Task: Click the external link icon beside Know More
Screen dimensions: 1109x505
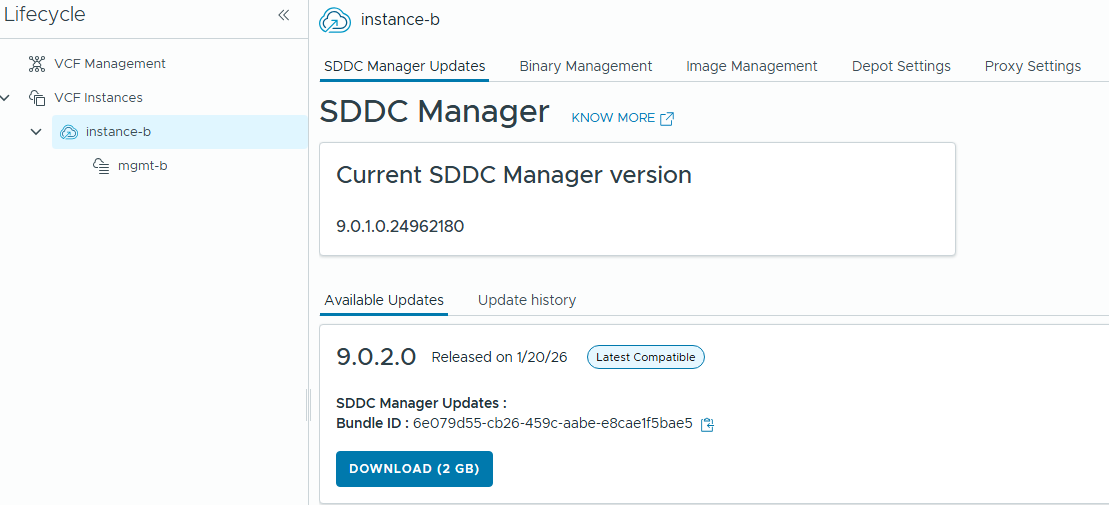Action: pyautogui.click(x=667, y=118)
